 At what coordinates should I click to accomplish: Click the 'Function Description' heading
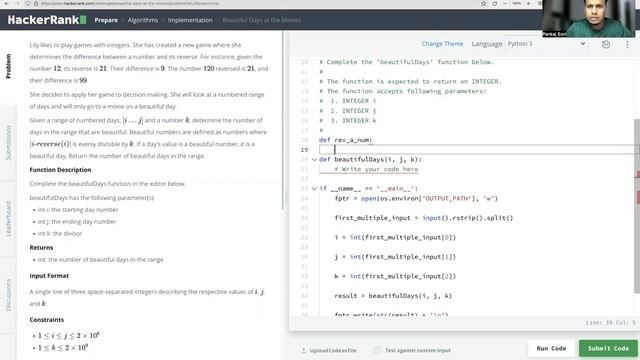(60, 170)
